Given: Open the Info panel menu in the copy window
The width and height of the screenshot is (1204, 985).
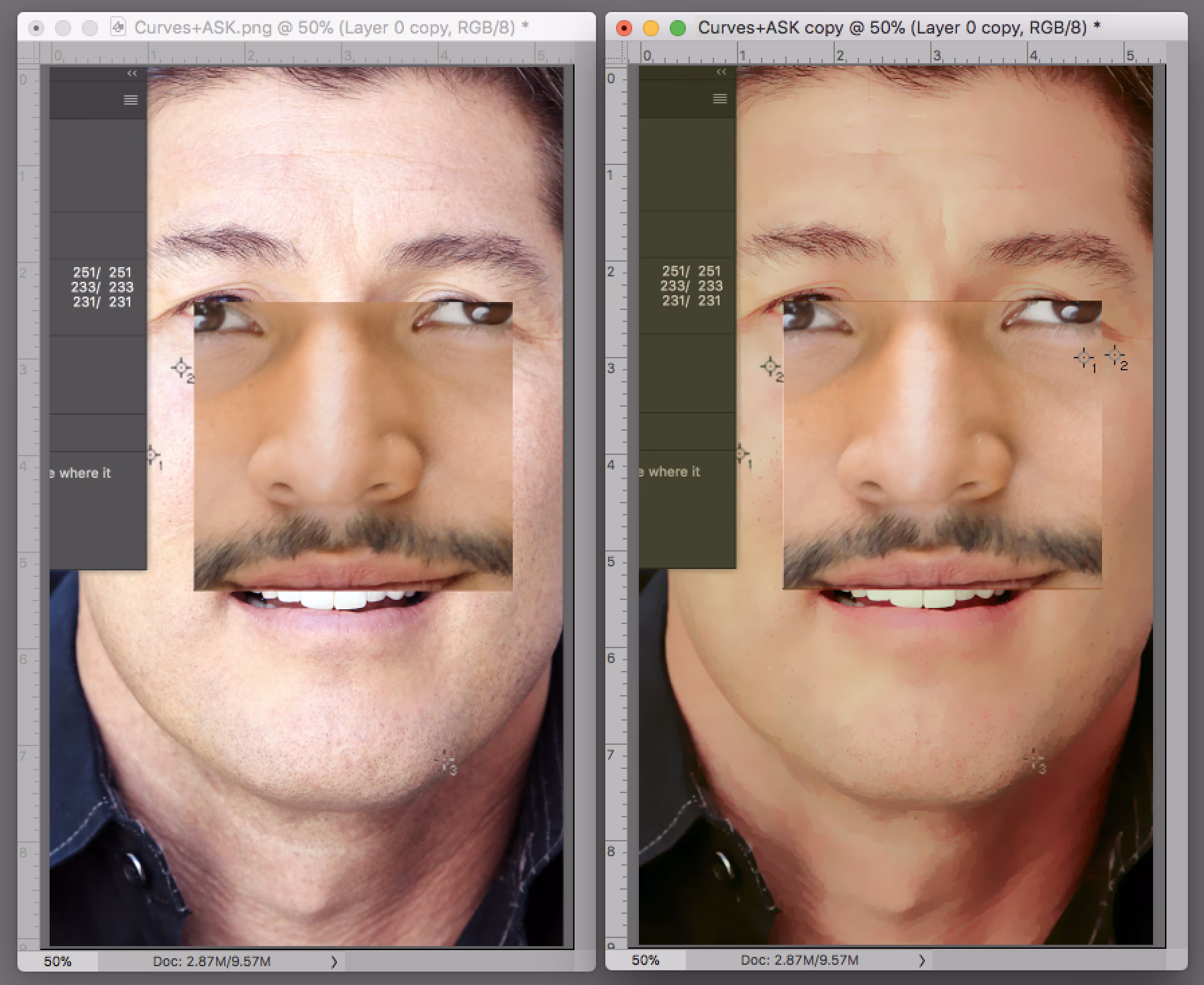Looking at the screenshot, I should click(x=719, y=99).
